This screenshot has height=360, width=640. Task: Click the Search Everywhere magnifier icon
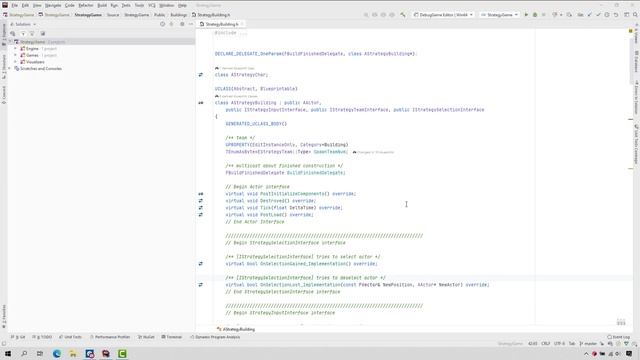pyautogui.click(x=636, y=15)
